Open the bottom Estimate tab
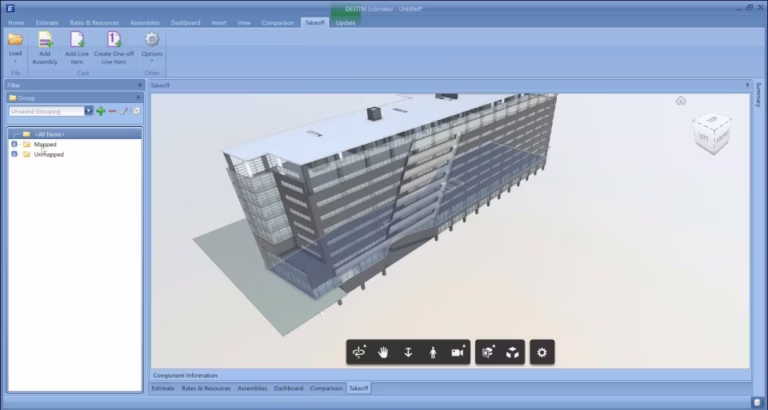This screenshot has height=410, width=768. point(163,388)
